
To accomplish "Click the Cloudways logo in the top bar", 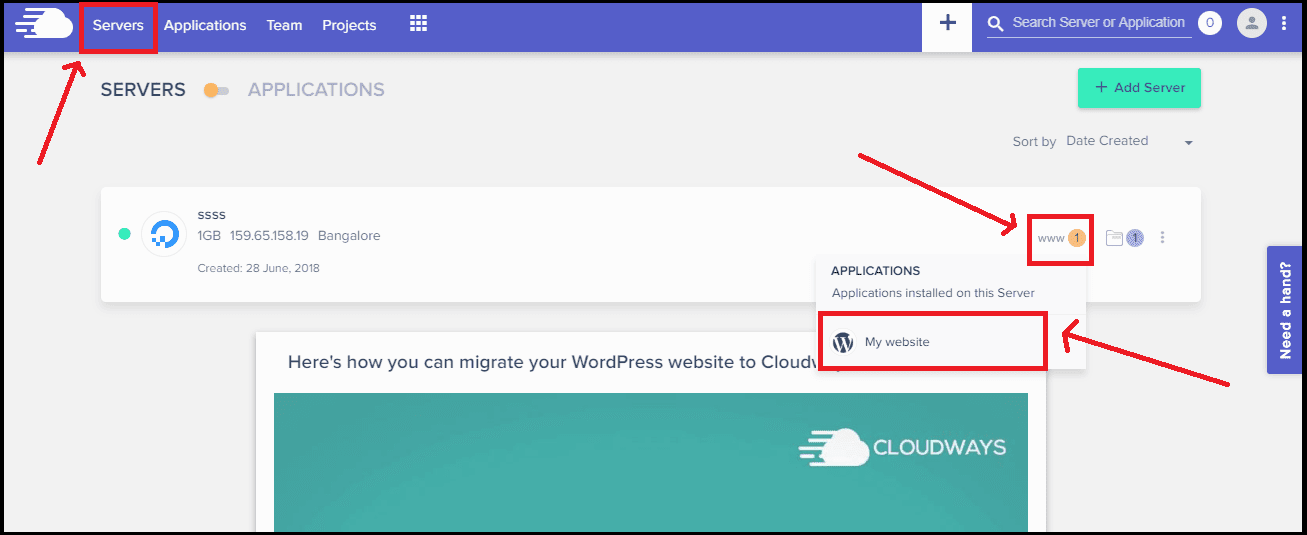I will coord(44,24).
